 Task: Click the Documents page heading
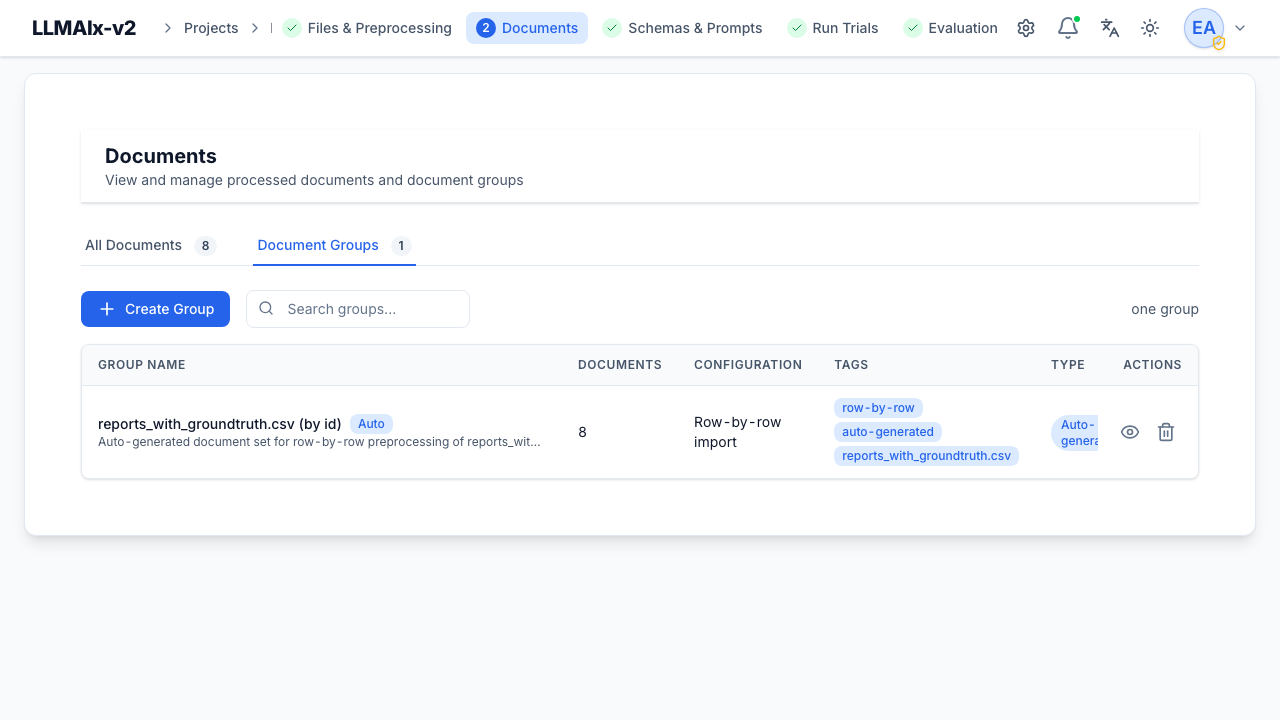pos(161,156)
